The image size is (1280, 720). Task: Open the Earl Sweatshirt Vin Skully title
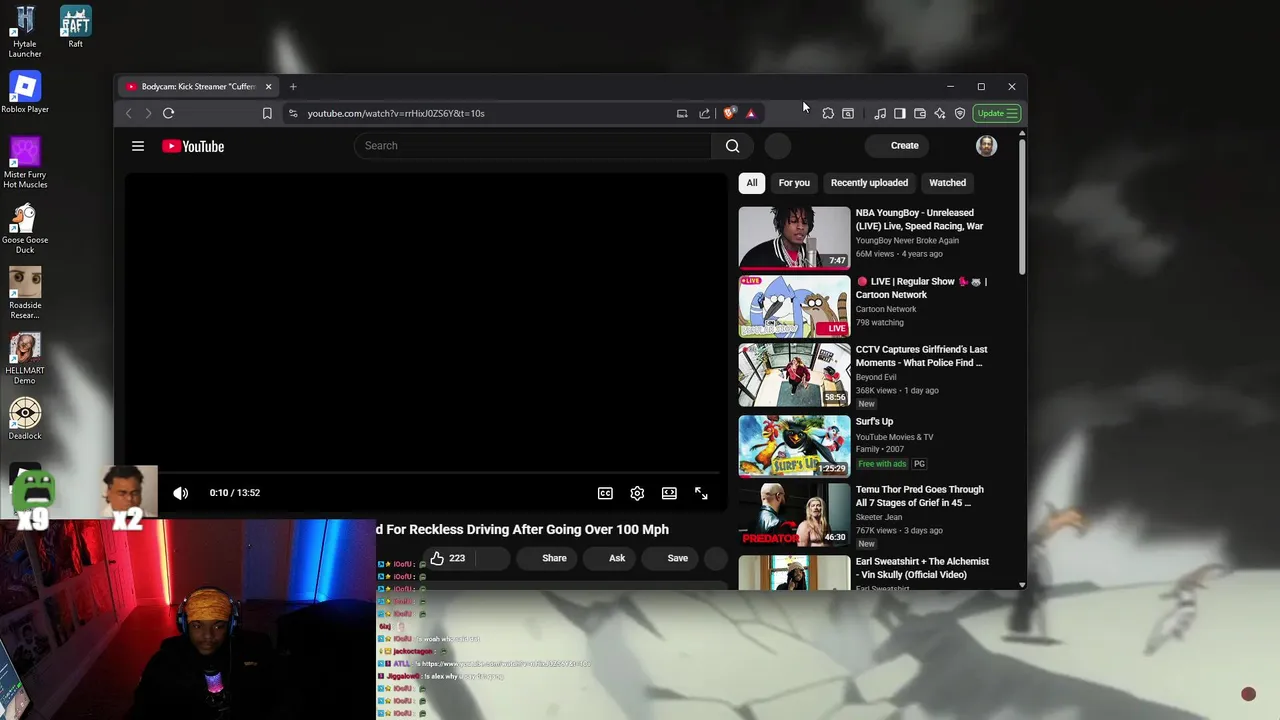922,568
